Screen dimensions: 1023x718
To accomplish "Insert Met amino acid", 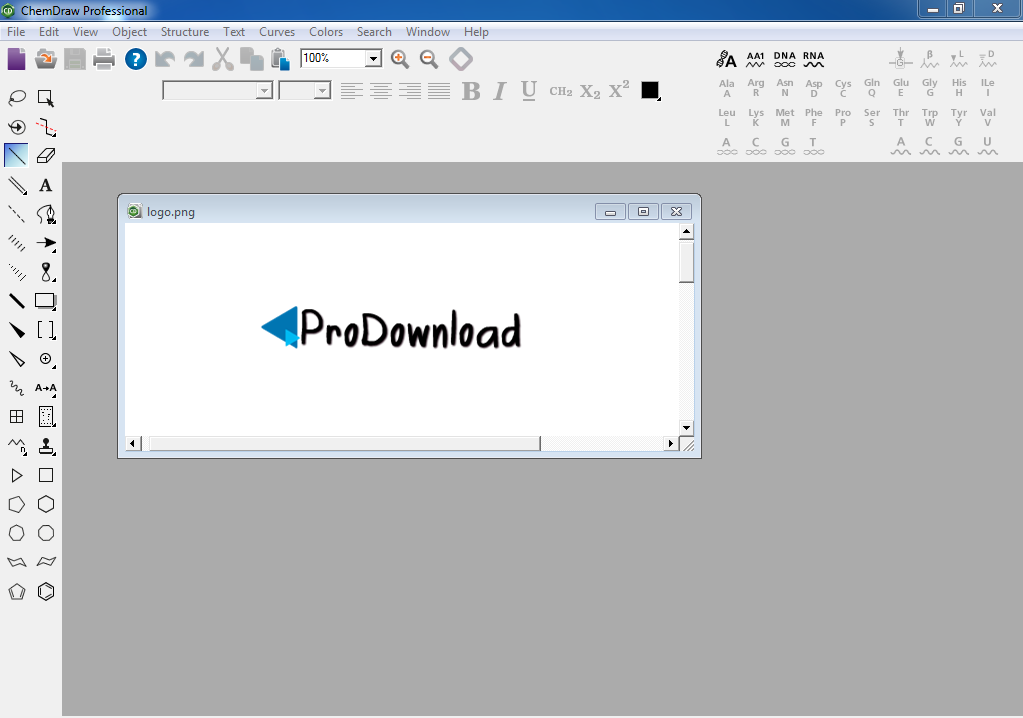I will coord(785,117).
